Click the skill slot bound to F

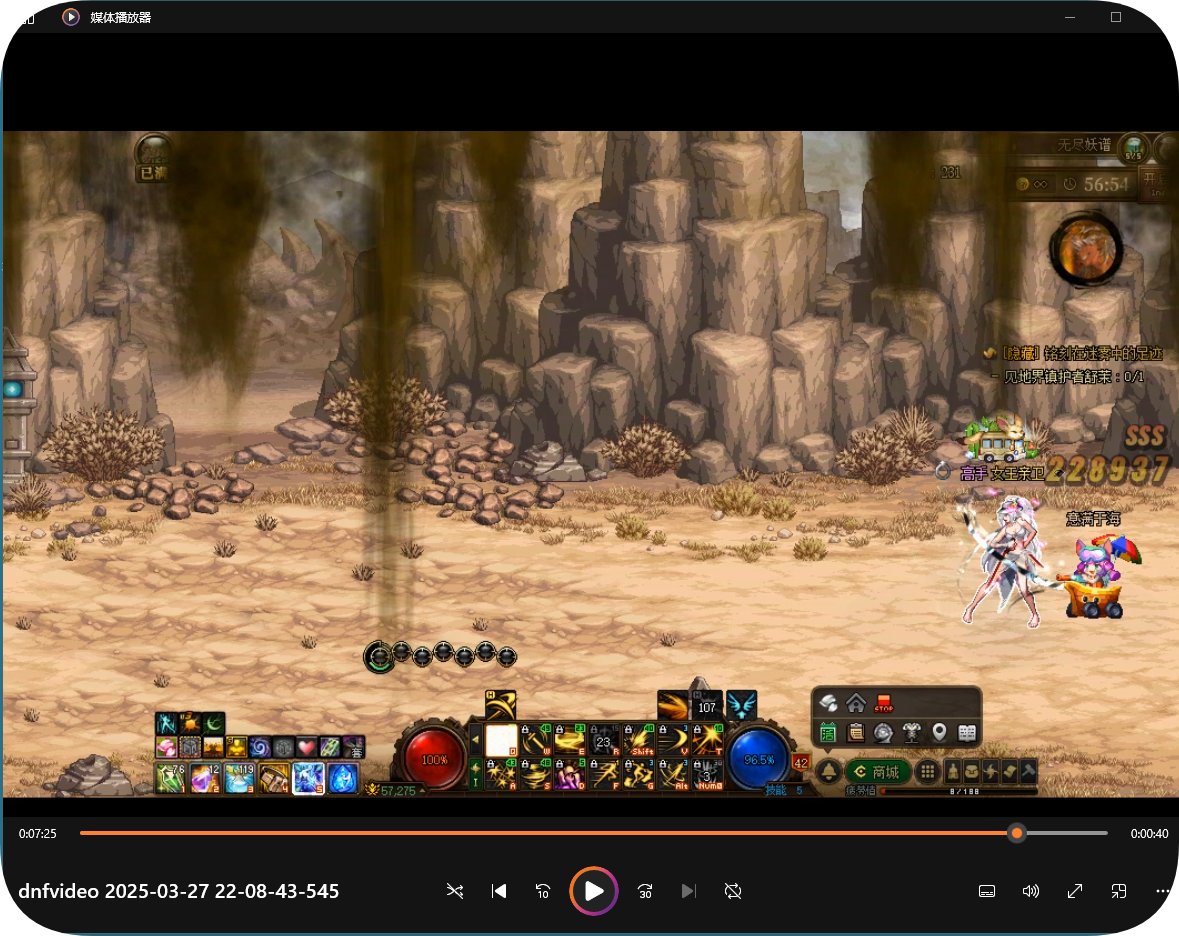(605, 774)
